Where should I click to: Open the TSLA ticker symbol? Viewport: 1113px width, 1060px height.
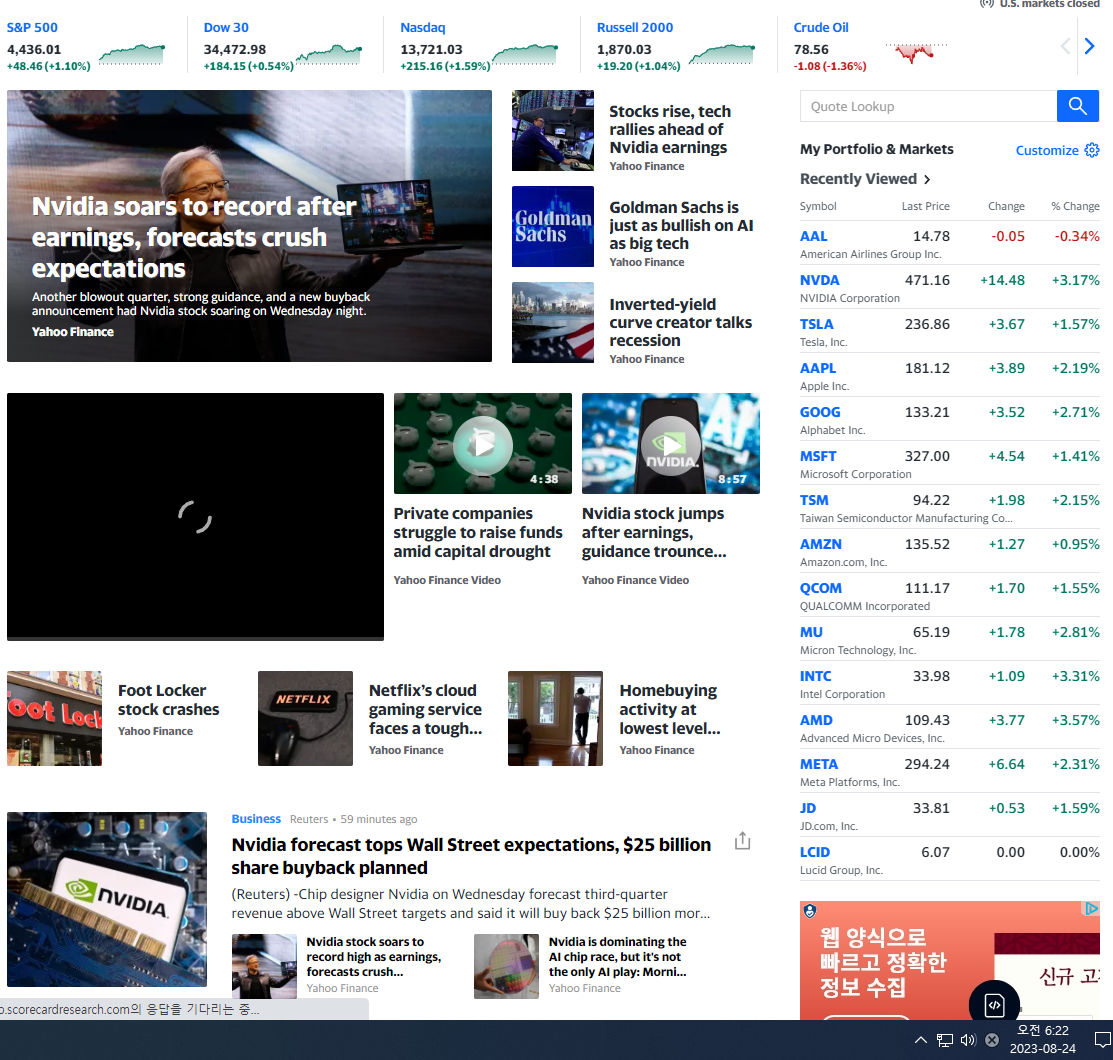coord(816,324)
